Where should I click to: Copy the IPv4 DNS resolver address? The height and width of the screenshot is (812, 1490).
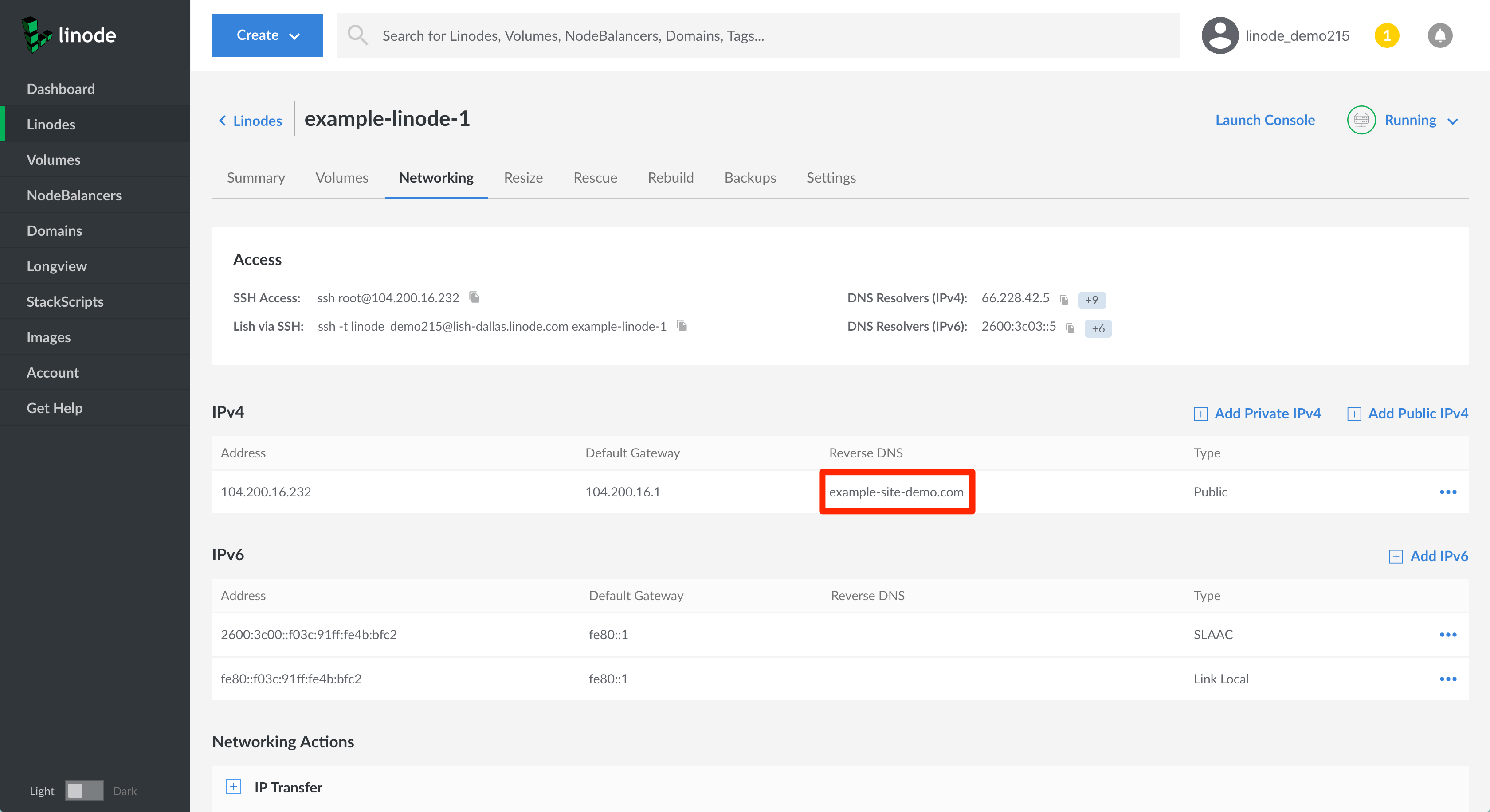click(1064, 299)
